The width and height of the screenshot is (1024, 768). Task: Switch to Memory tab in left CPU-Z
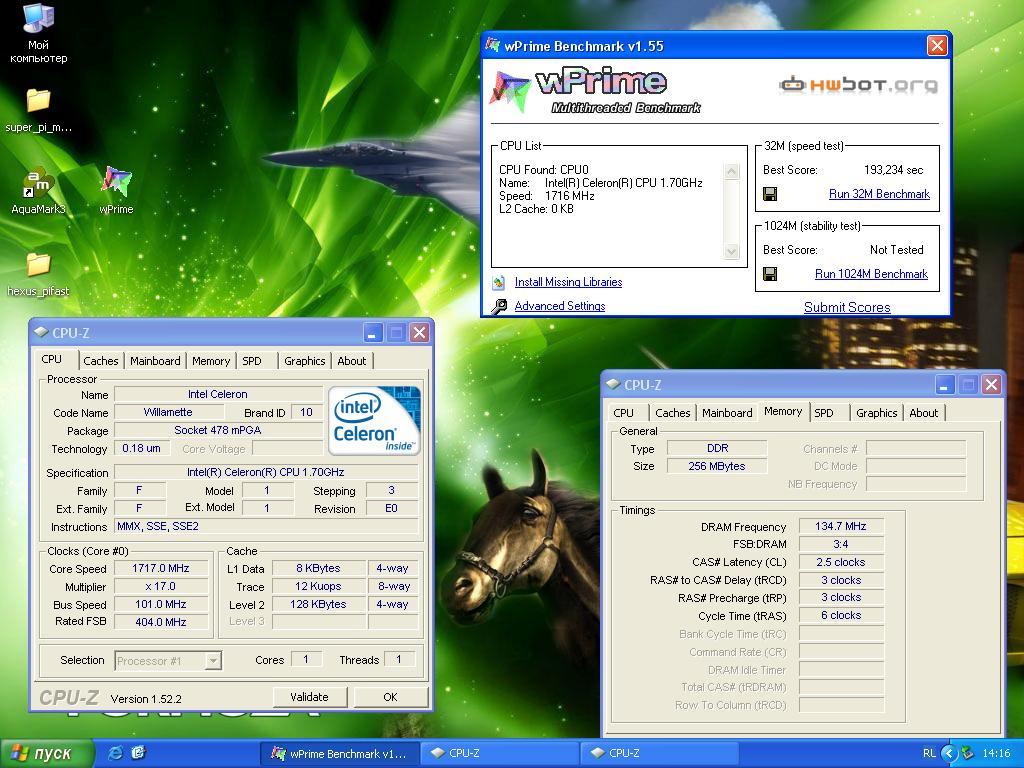[x=210, y=360]
